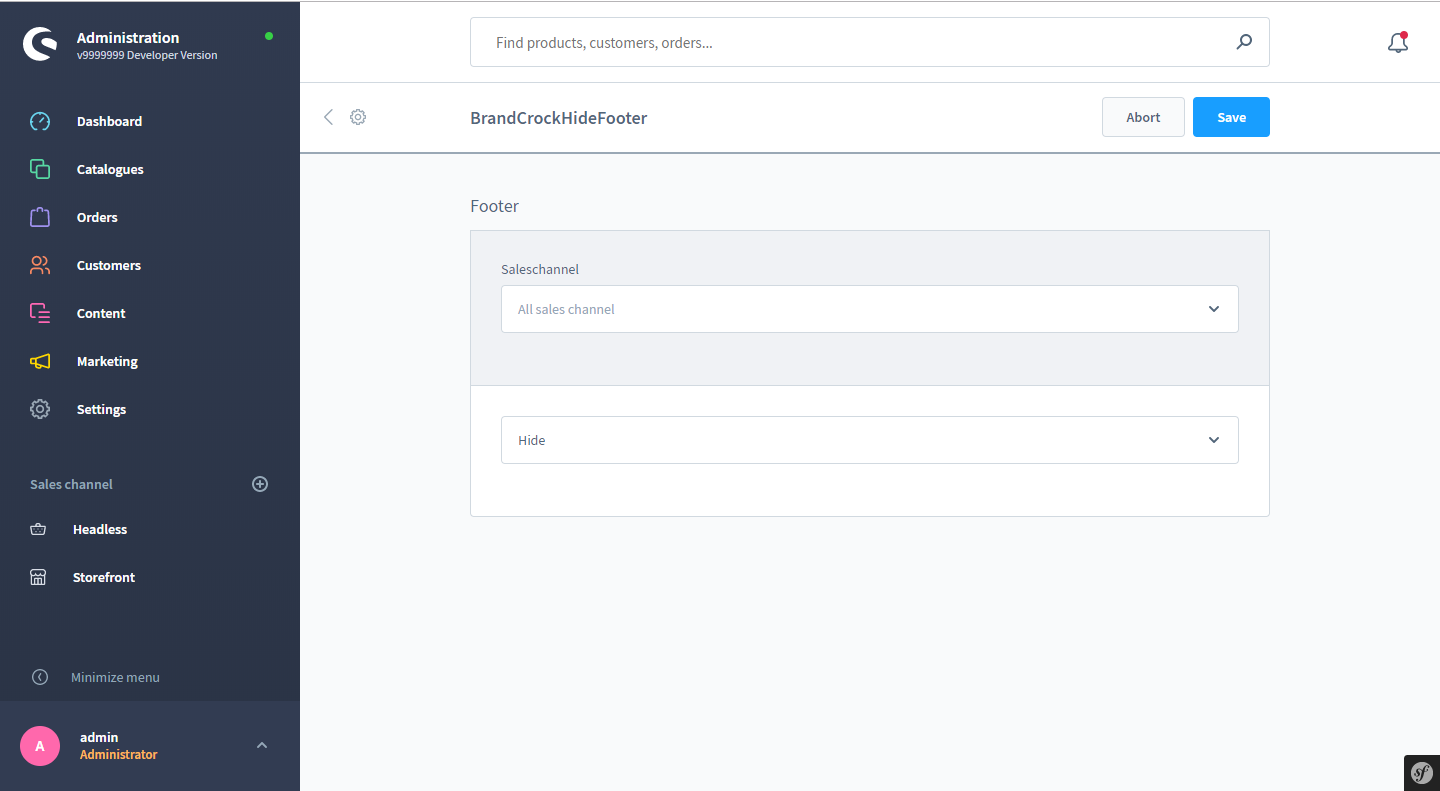Click the search magnifier icon
Screen dimensions: 1440x791
click(1244, 42)
